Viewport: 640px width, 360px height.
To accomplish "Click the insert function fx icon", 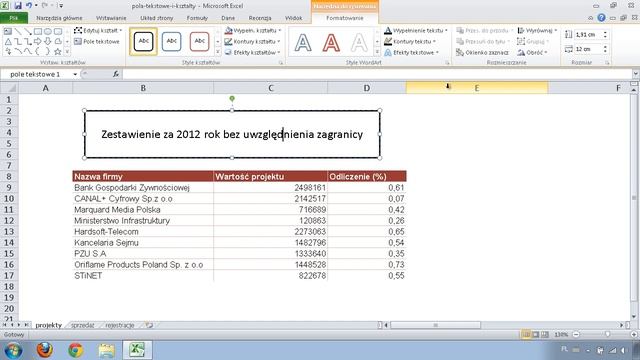I will (x=116, y=74).
